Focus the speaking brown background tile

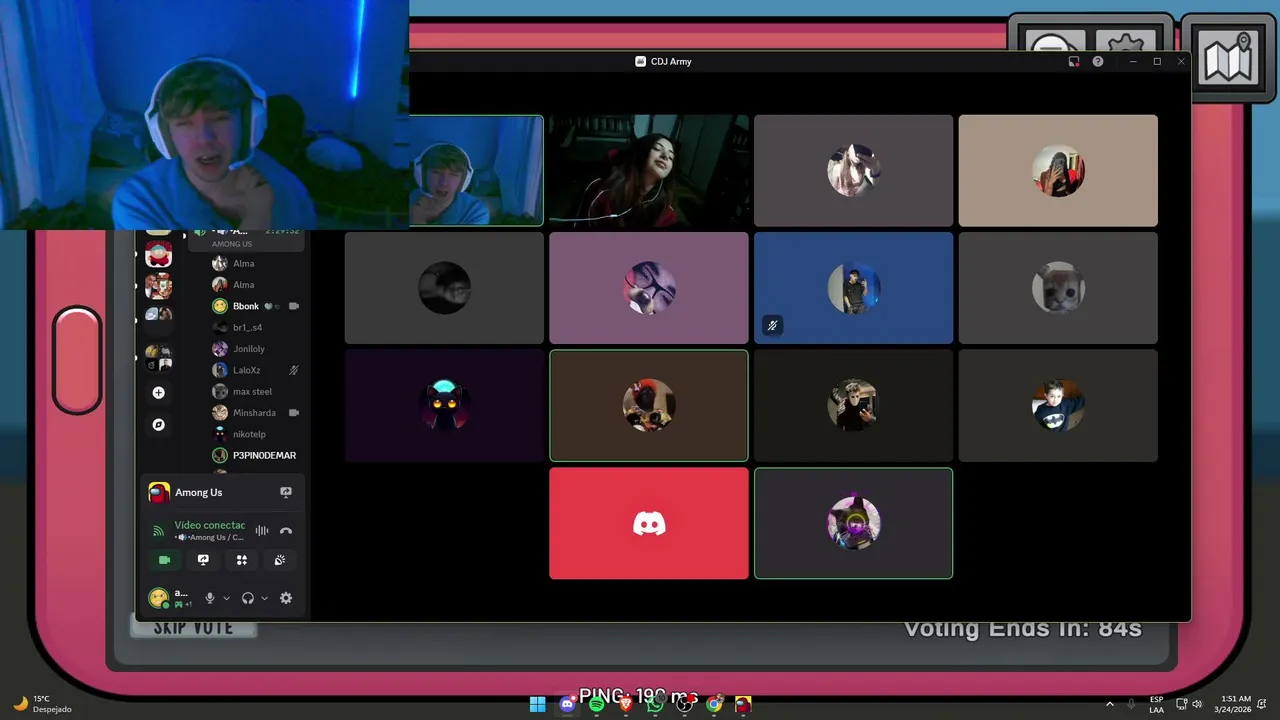click(x=648, y=405)
